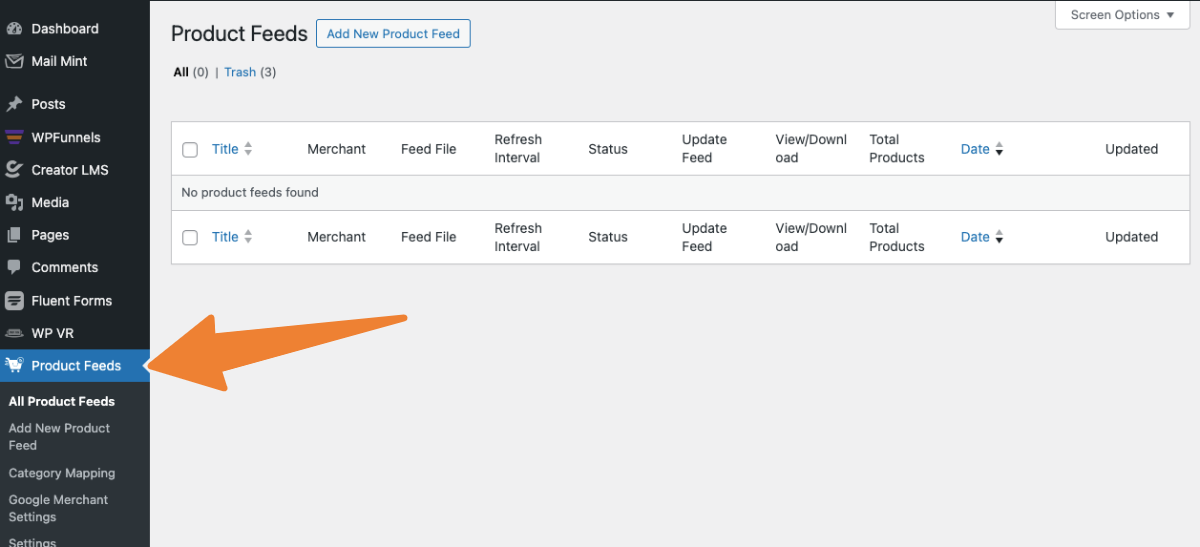Click Date sort arrow in table header
Viewport: 1200px width, 547px height.
999,150
